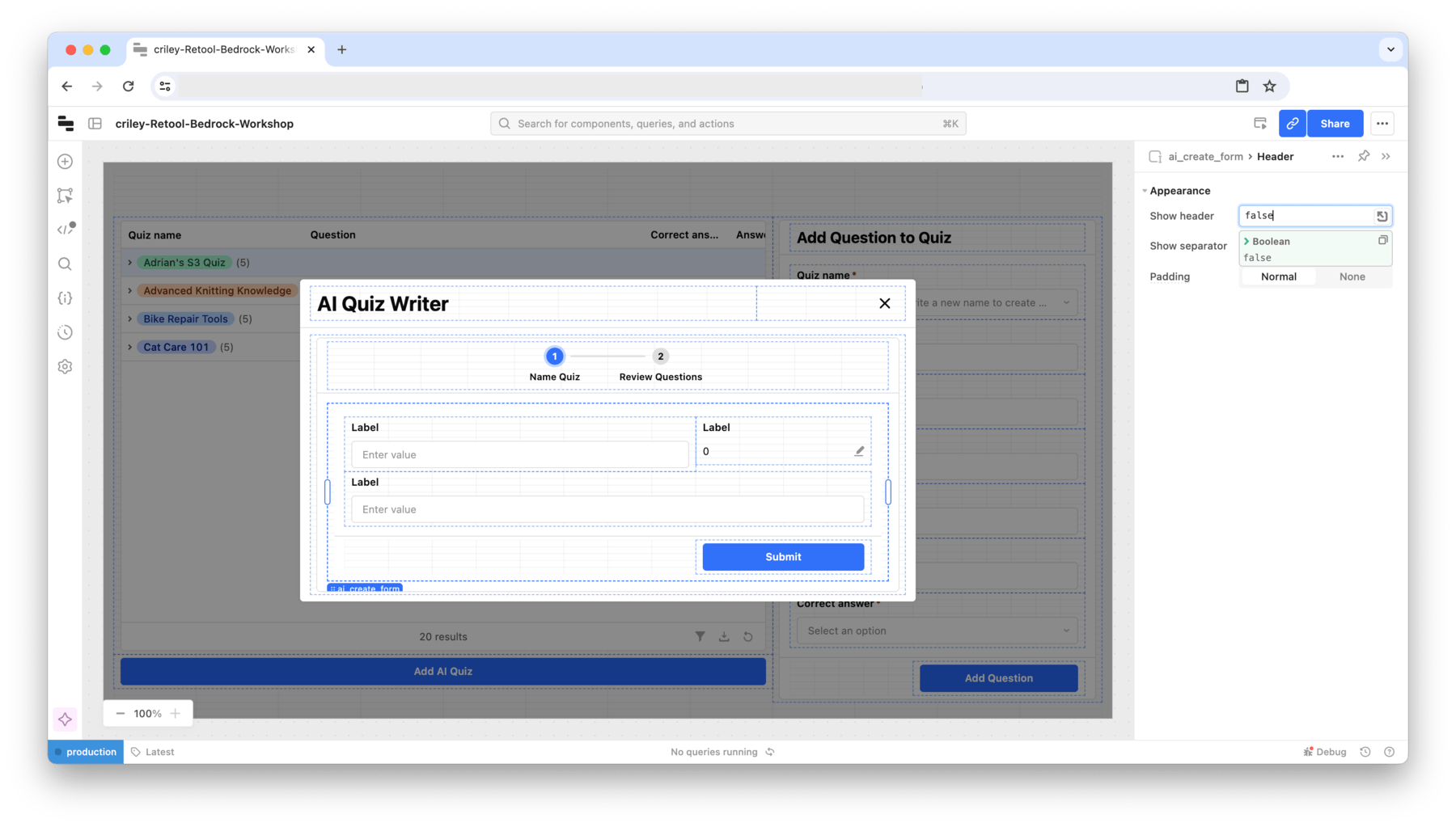Image resolution: width=1456 pixels, height=827 pixels.
Task: Set Padding to Normal
Action: click(1279, 276)
